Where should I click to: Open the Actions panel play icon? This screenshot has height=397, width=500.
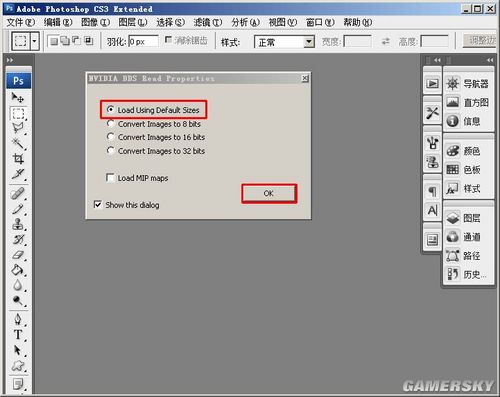432,83
